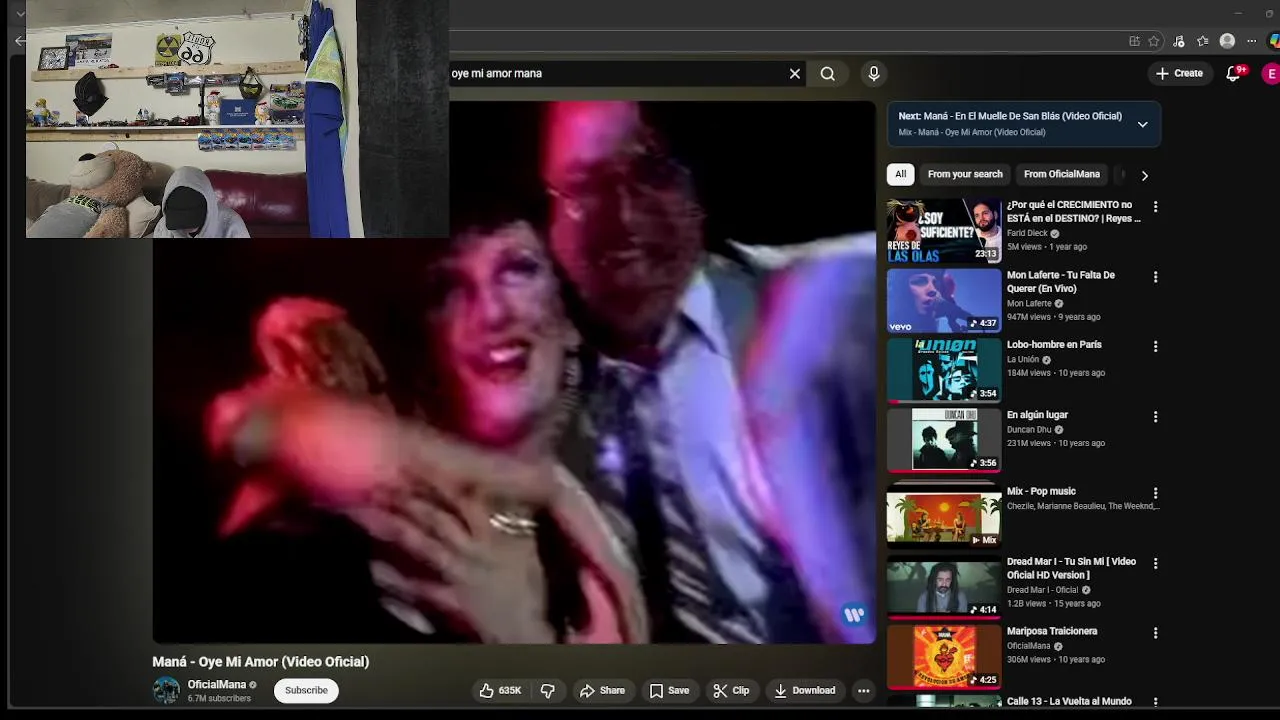Expand the Next mix playlist panel
This screenshot has height=720, width=1280.
(x=1142, y=124)
